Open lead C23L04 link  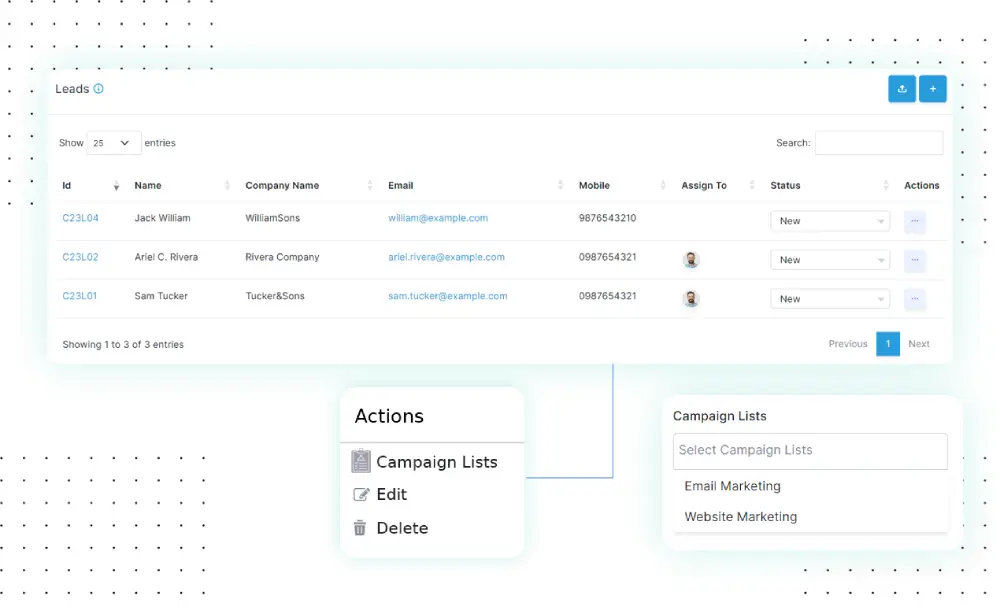point(80,218)
